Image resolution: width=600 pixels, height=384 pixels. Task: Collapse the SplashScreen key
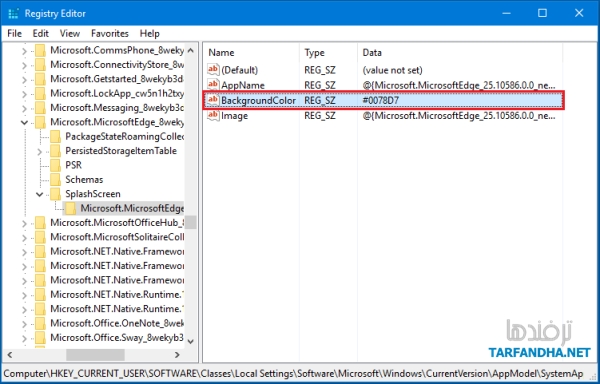pyautogui.click(x=40, y=194)
